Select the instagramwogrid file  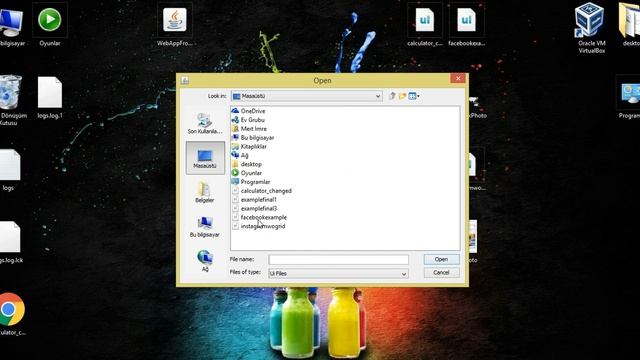coord(258,226)
